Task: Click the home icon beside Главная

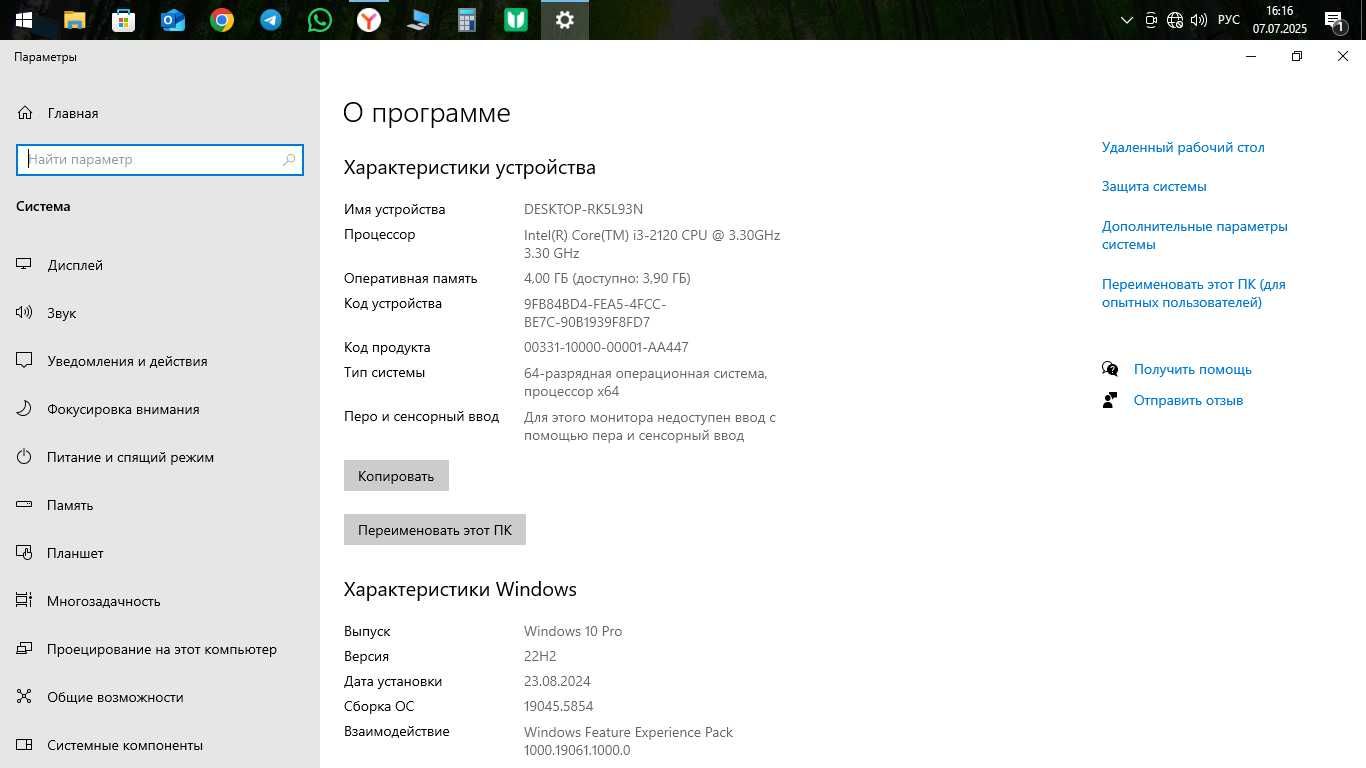Action: click(x=25, y=113)
